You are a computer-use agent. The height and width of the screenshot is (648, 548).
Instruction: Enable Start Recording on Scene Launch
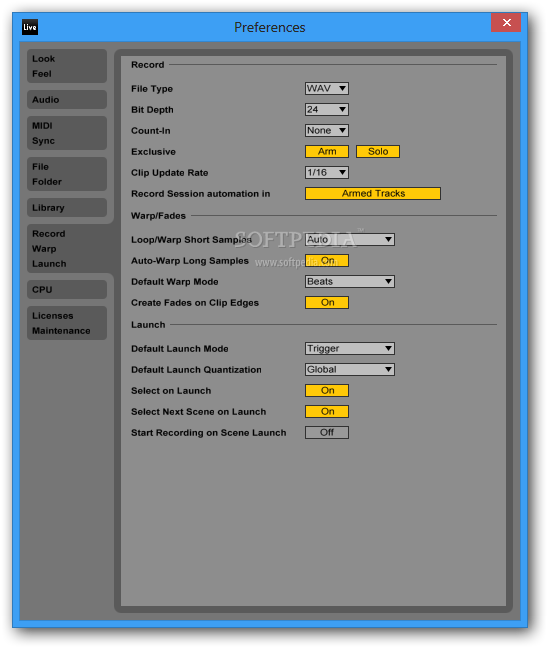pos(327,433)
